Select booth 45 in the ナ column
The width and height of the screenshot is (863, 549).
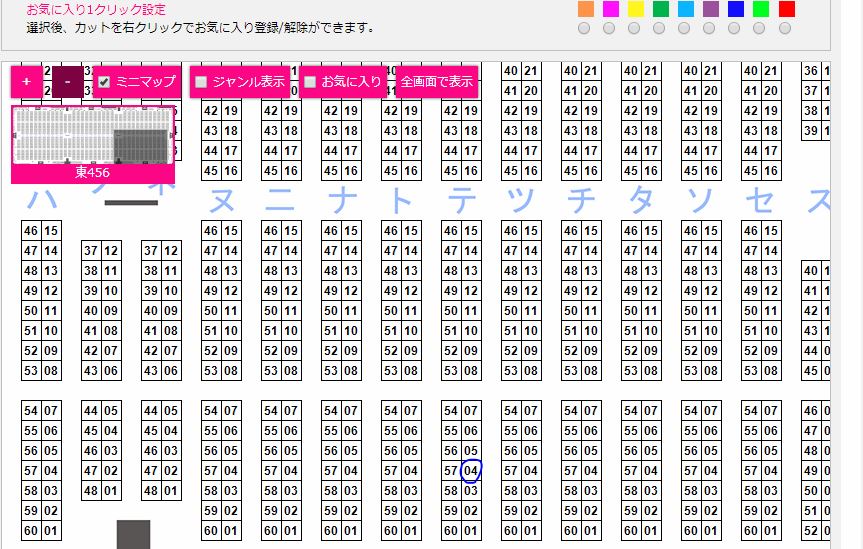pyautogui.click(x=331, y=171)
